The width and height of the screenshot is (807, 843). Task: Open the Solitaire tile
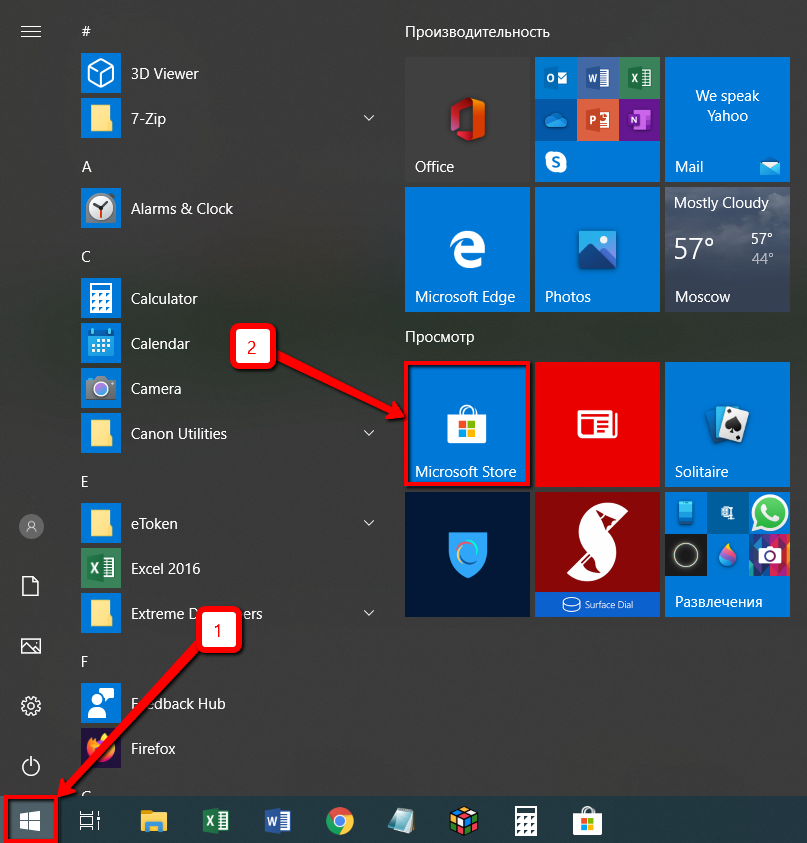pos(727,424)
